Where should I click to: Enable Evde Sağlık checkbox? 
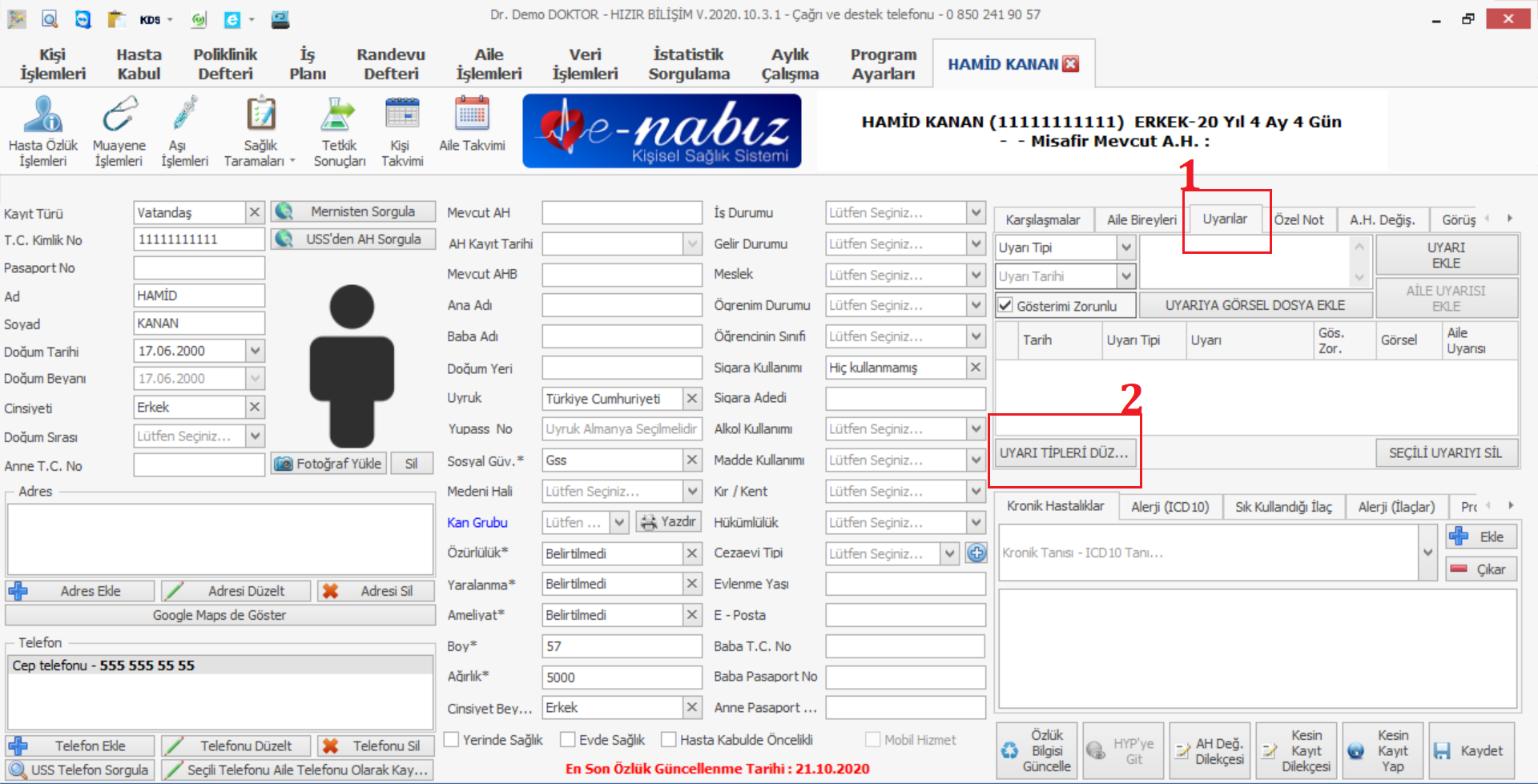pyautogui.click(x=568, y=739)
